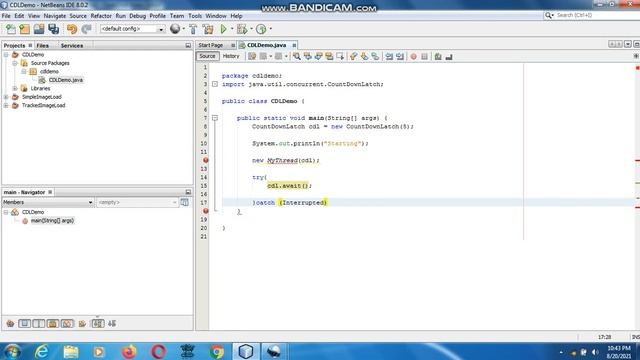Toggle Show Inherited Members in Navigator
The width and height of the screenshot is (640, 360).
point(10,324)
